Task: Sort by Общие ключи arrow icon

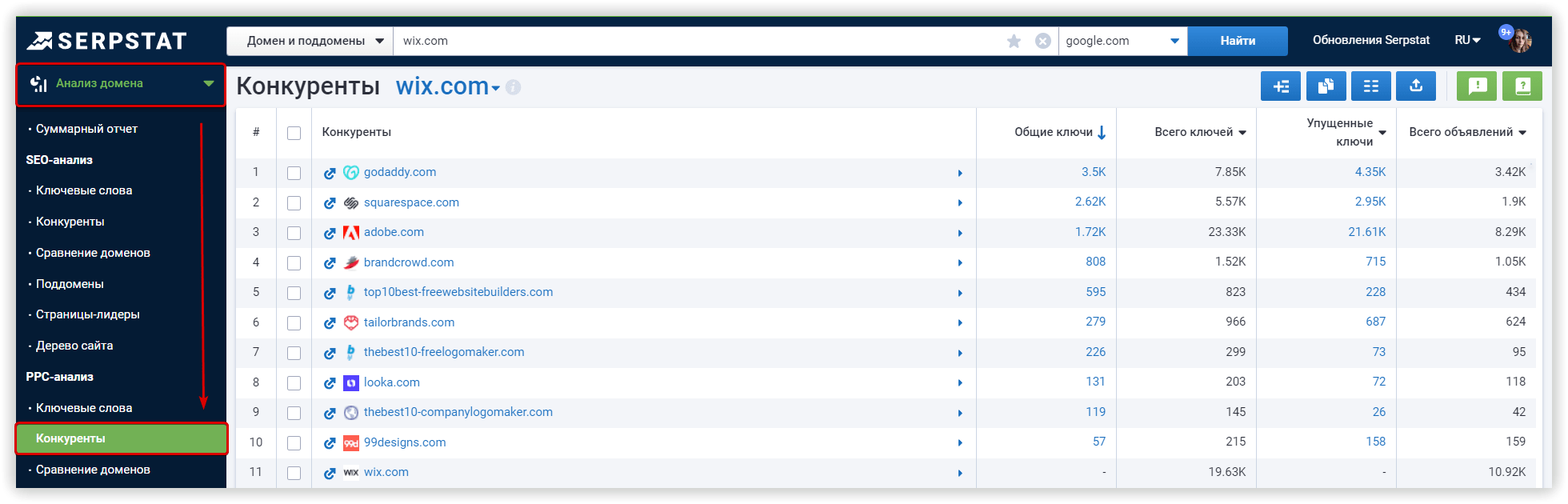Action: [x=1102, y=132]
